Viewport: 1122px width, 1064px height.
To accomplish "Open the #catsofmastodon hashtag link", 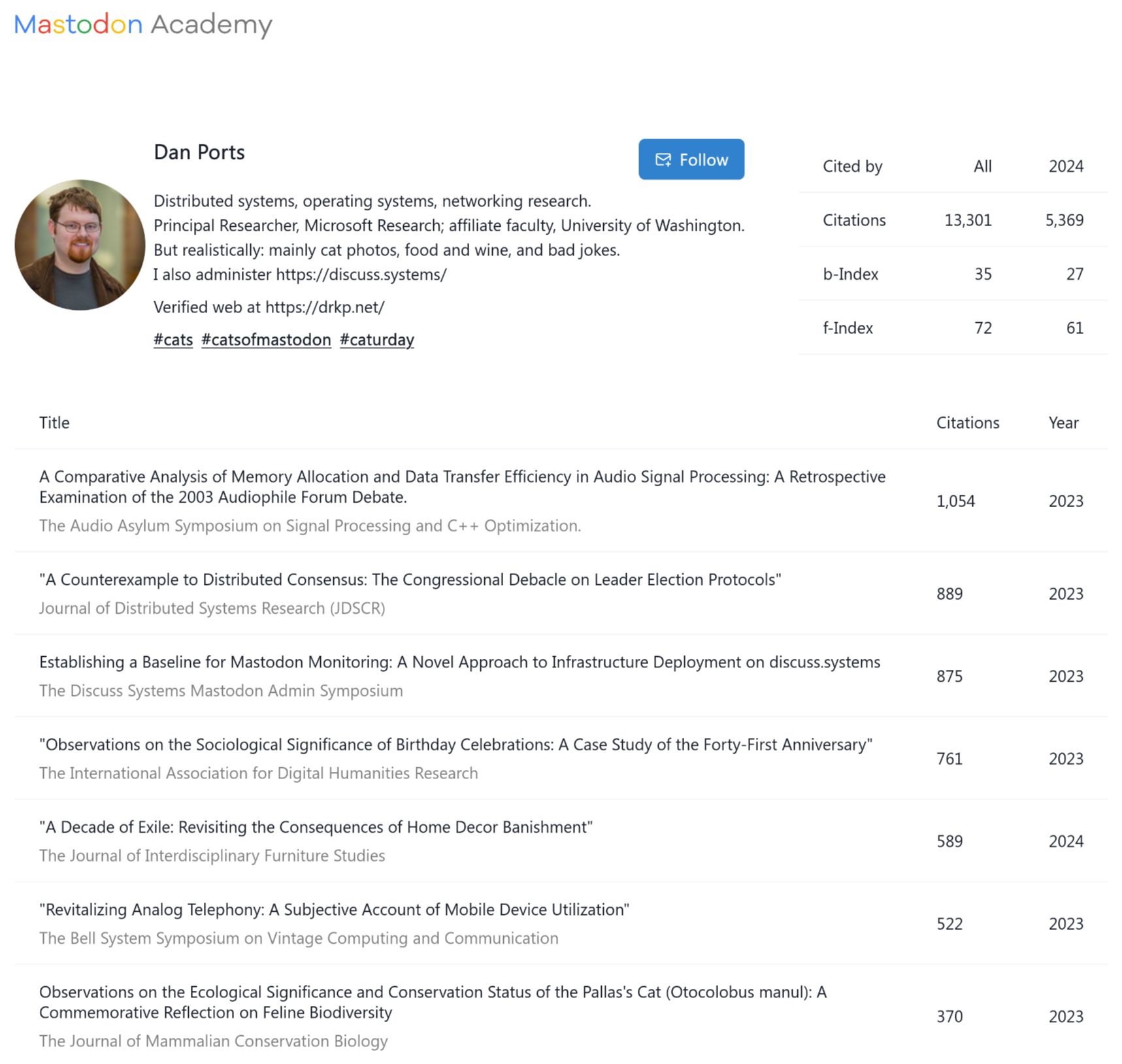I will (x=266, y=340).
